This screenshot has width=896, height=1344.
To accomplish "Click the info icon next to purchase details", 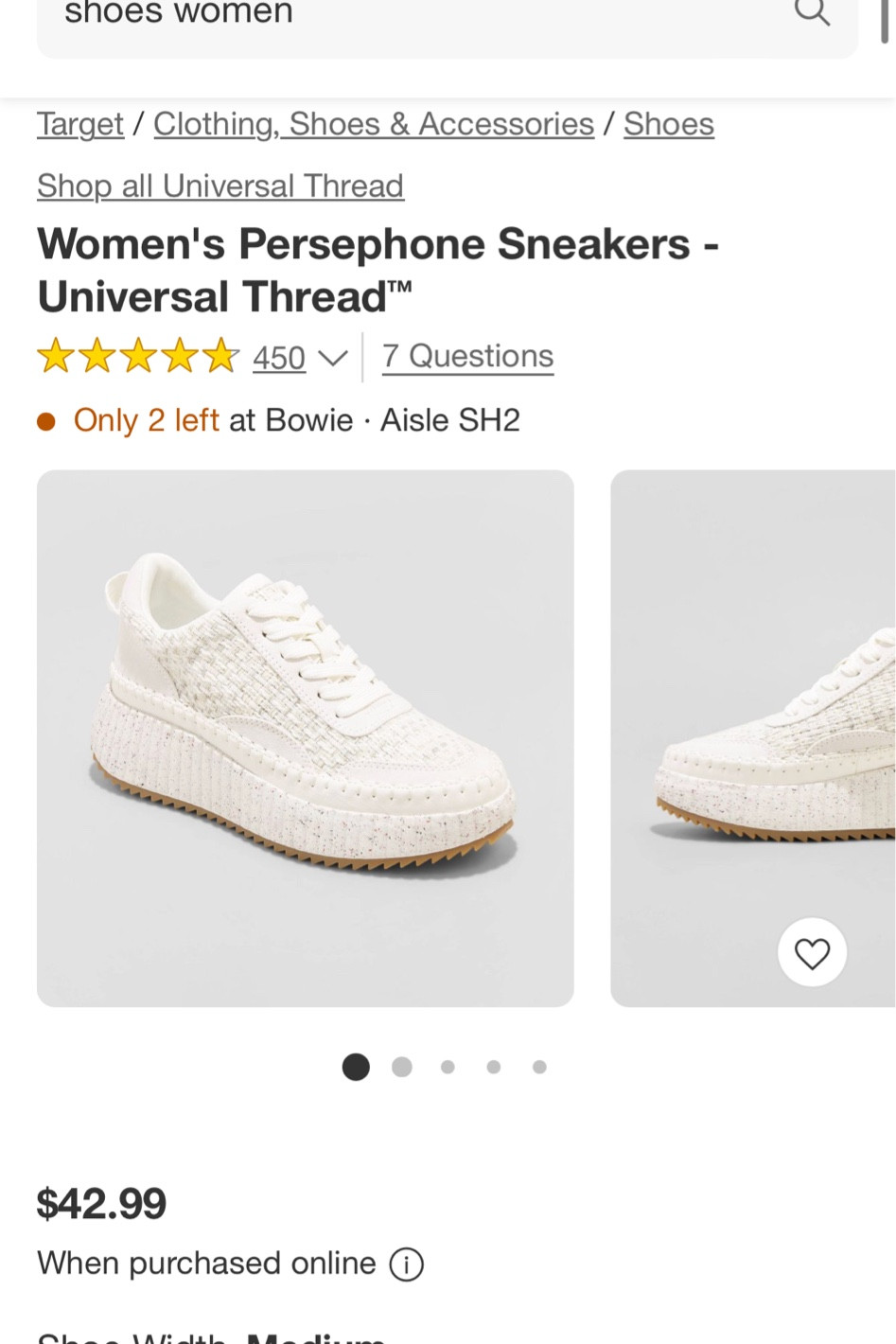I will click(406, 1264).
